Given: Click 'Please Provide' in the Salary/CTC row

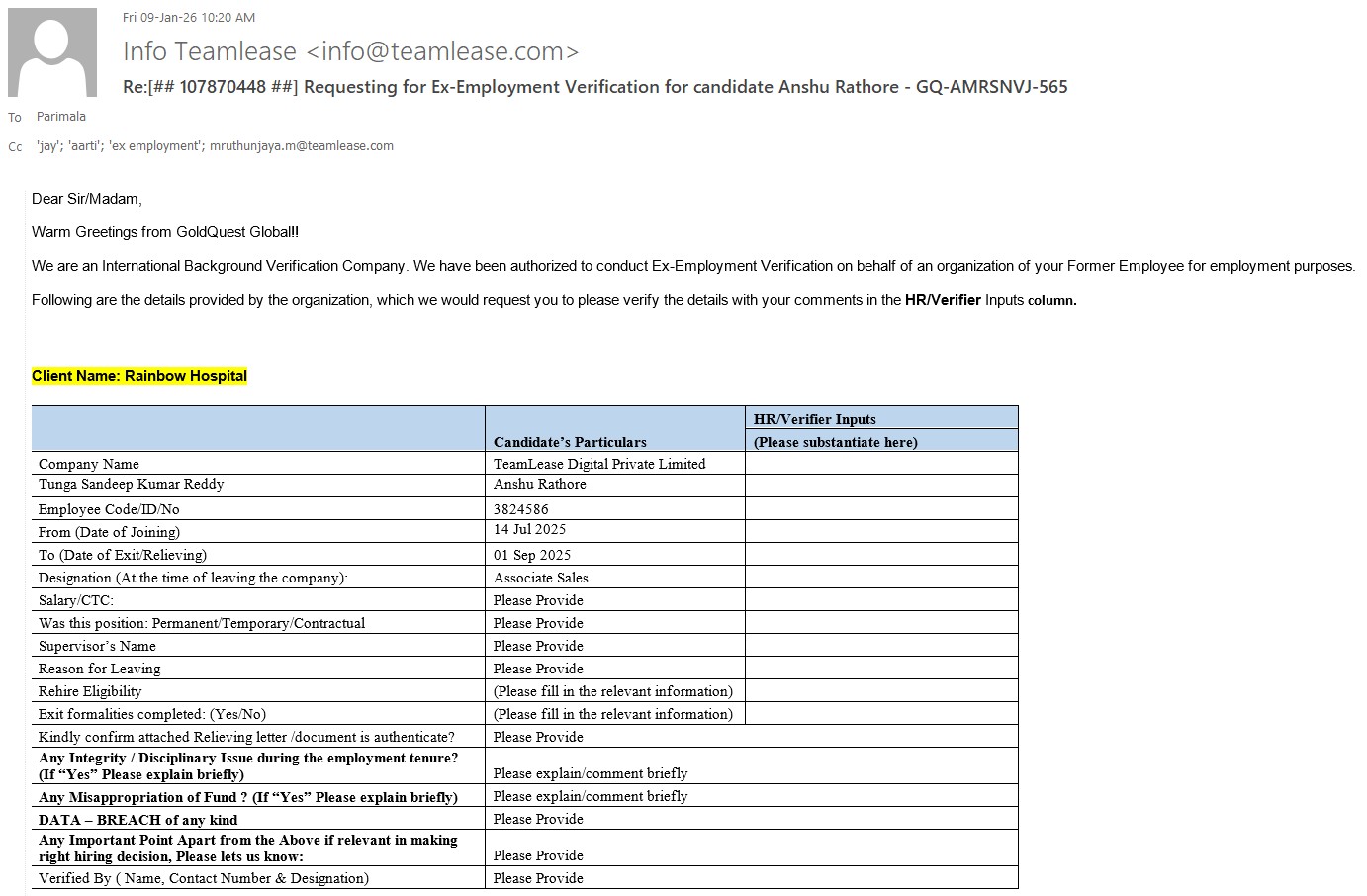Looking at the screenshot, I should [x=538, y=600].
